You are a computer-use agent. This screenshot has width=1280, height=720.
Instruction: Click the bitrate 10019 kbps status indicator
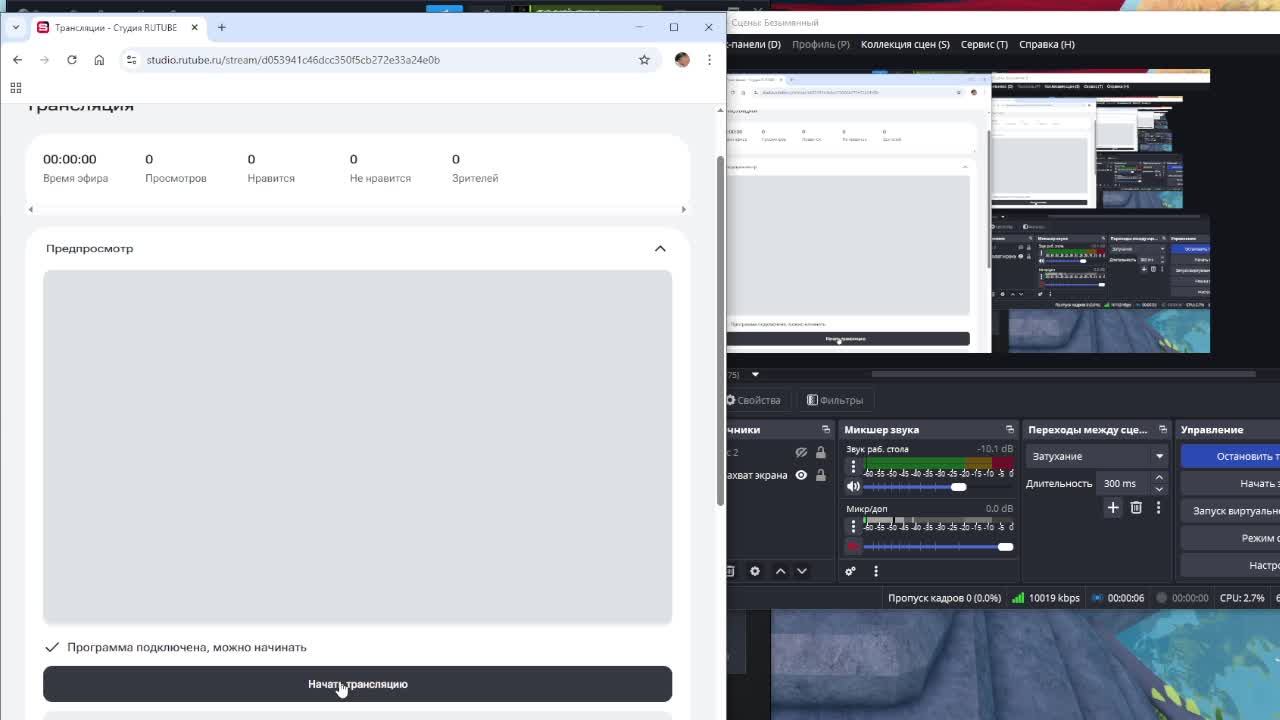pyautogui.click(x=1046, y=598)
